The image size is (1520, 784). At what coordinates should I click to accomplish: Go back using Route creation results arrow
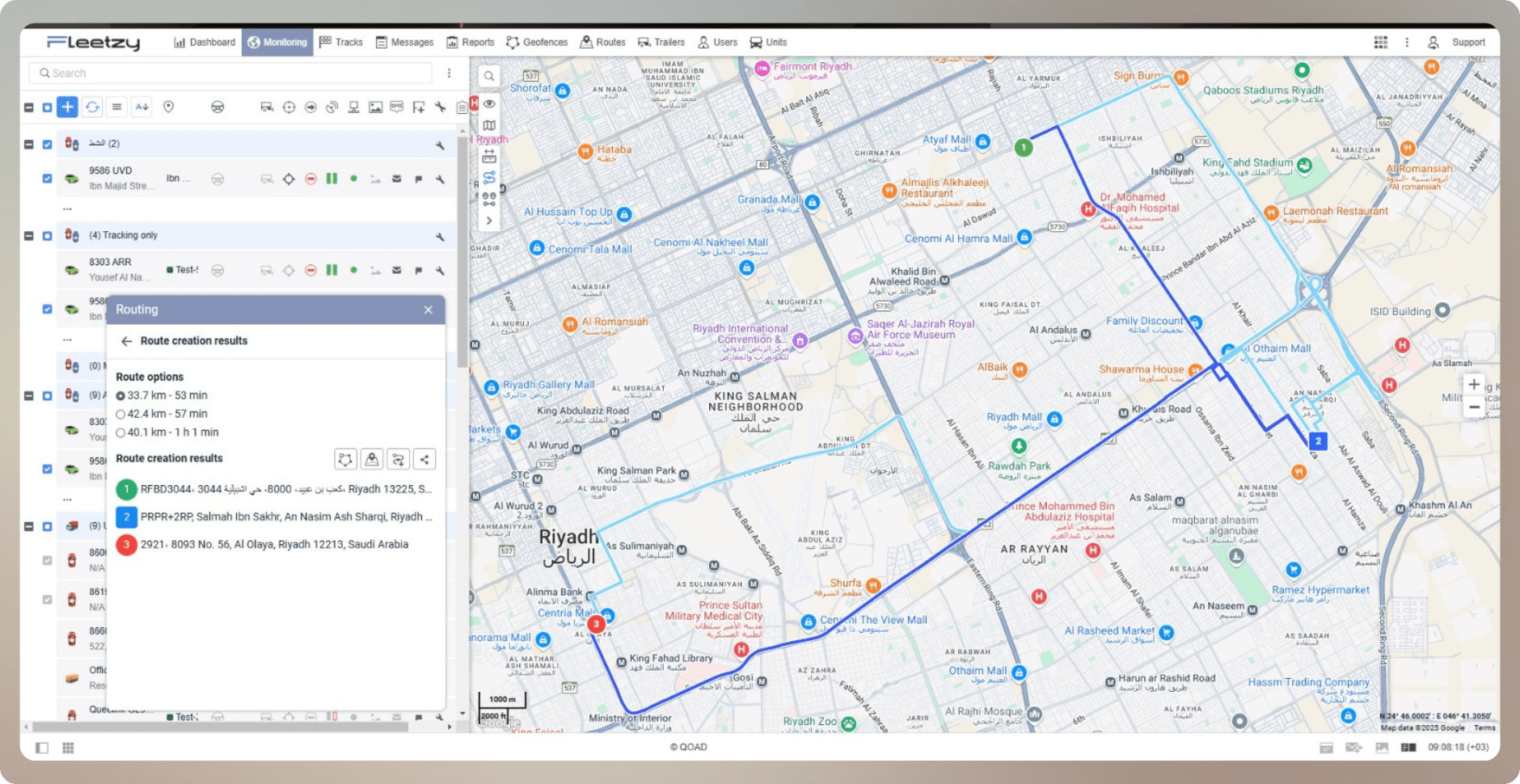coord(127,341)
